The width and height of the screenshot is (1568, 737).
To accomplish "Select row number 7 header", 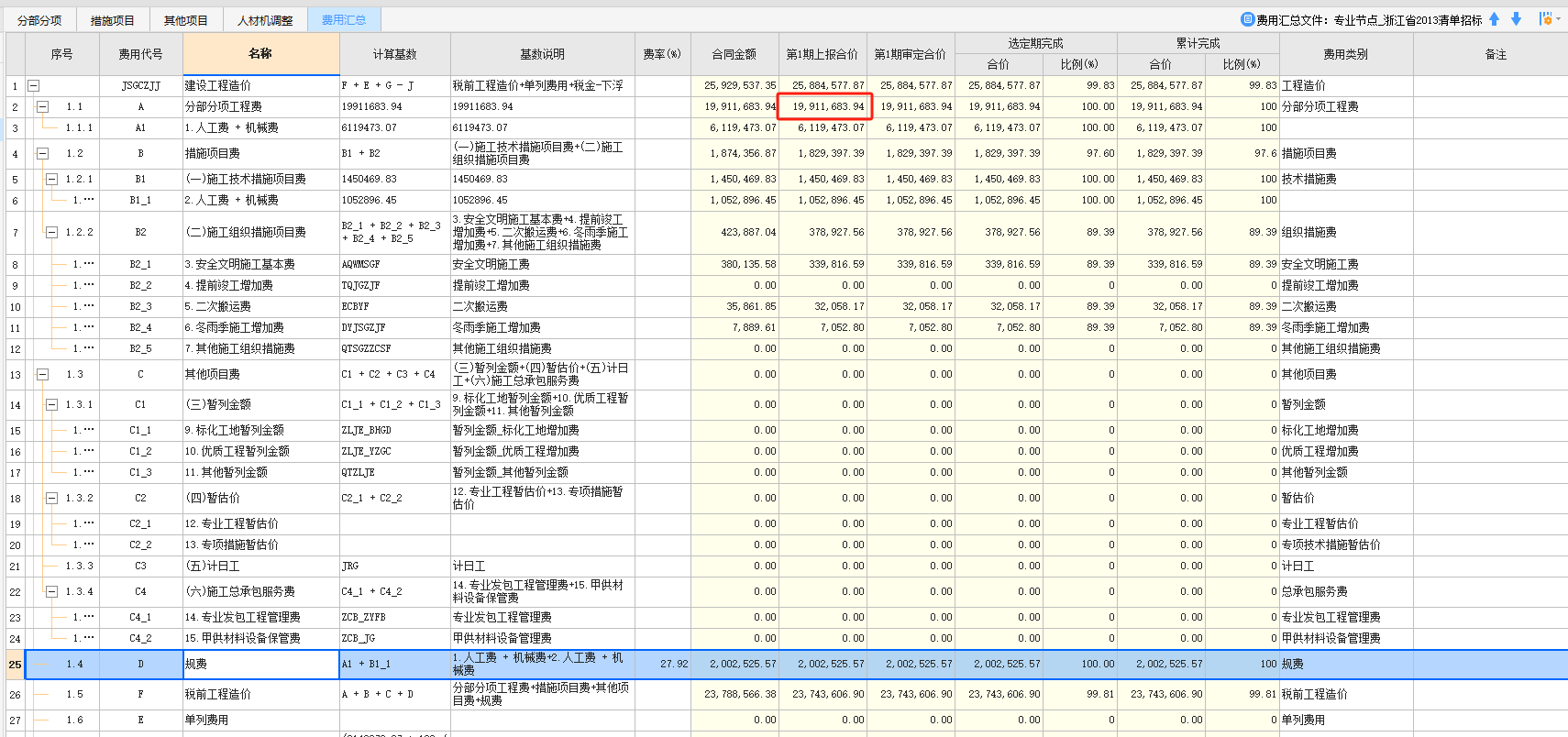I will 15,232.
